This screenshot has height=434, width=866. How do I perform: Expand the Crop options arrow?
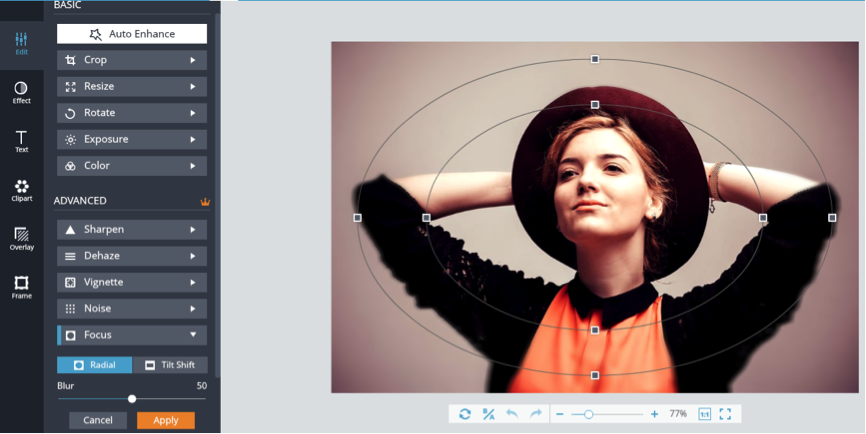193,60
